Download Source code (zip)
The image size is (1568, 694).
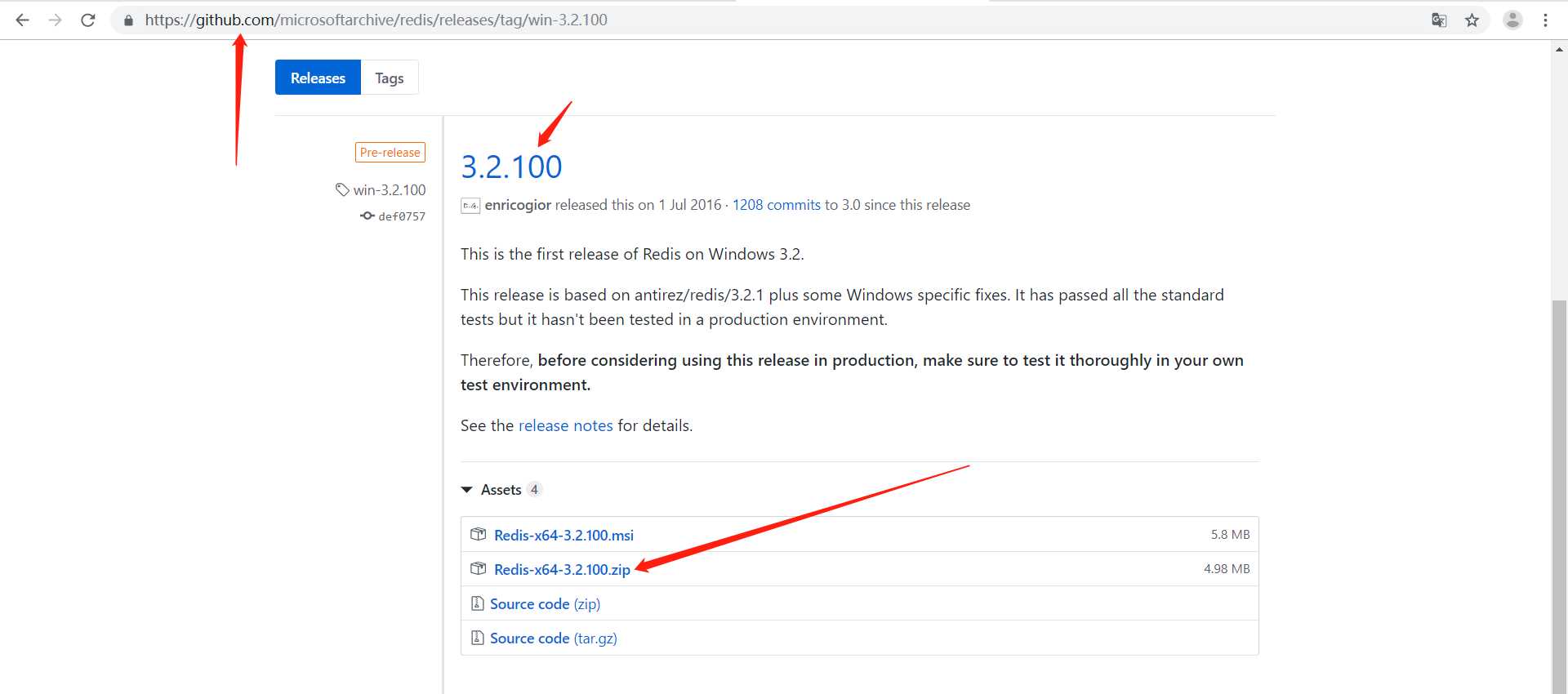click(545, 603)
